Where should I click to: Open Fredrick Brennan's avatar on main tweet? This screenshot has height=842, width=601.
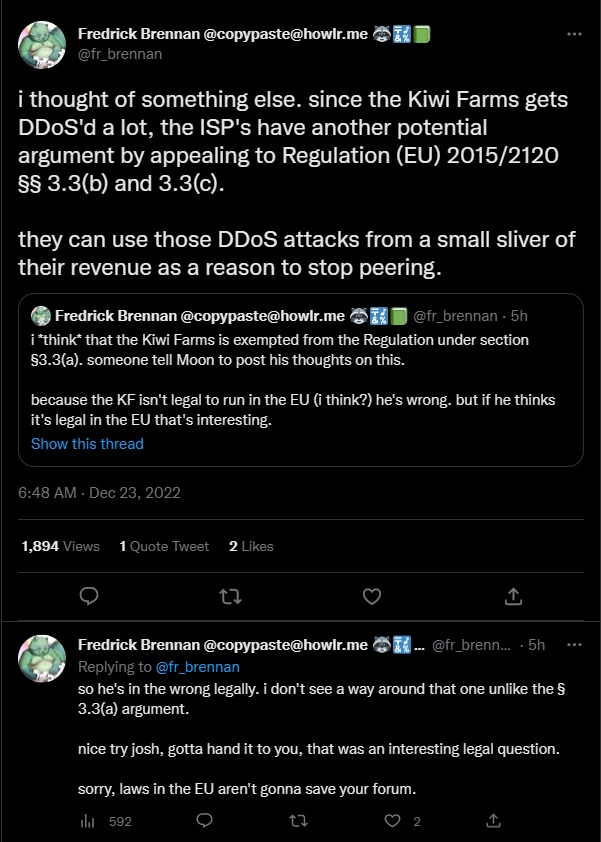click(x=43, y=46)
